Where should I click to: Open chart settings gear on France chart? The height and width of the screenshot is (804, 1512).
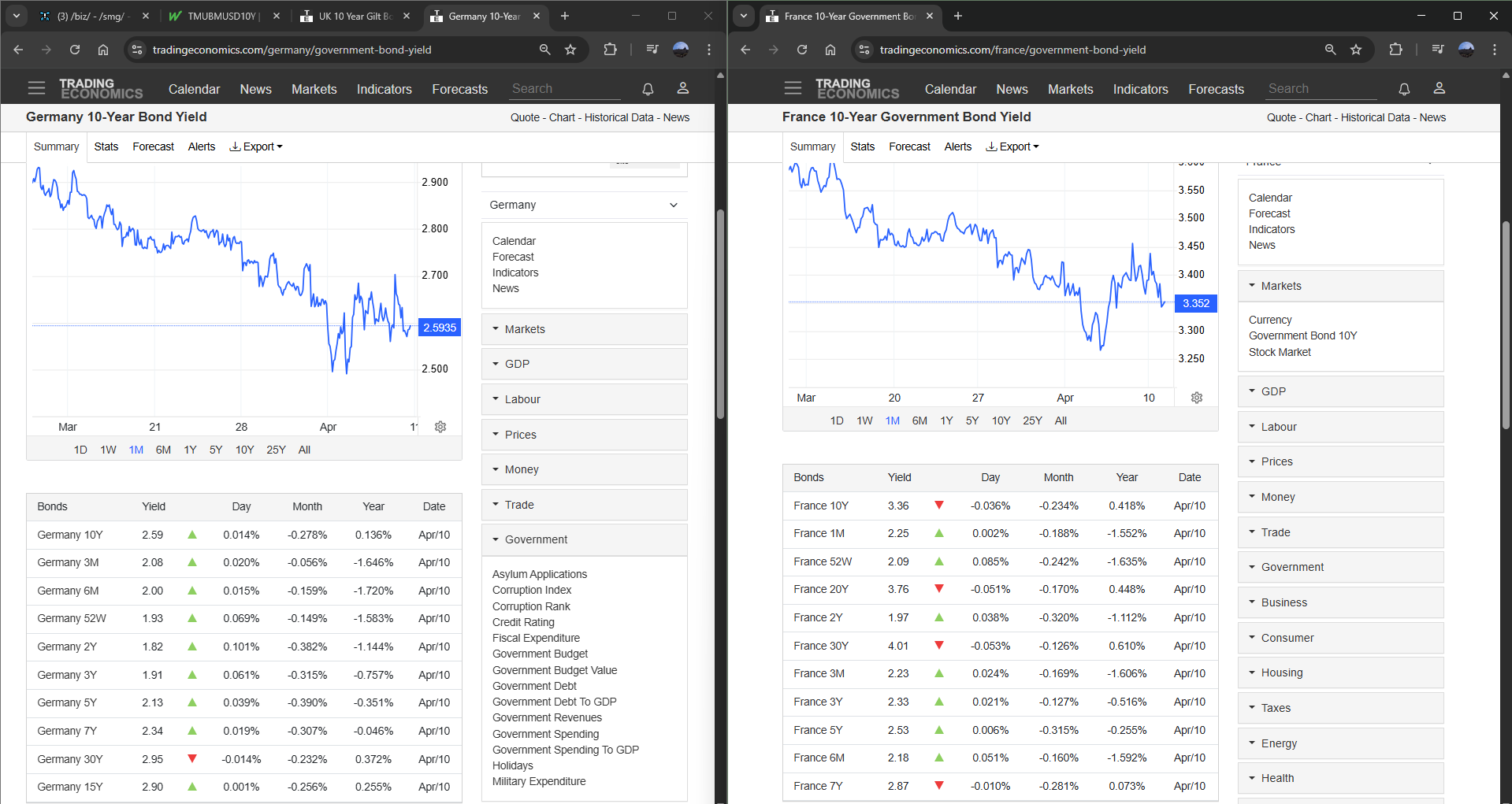[x=1197, y=398]
